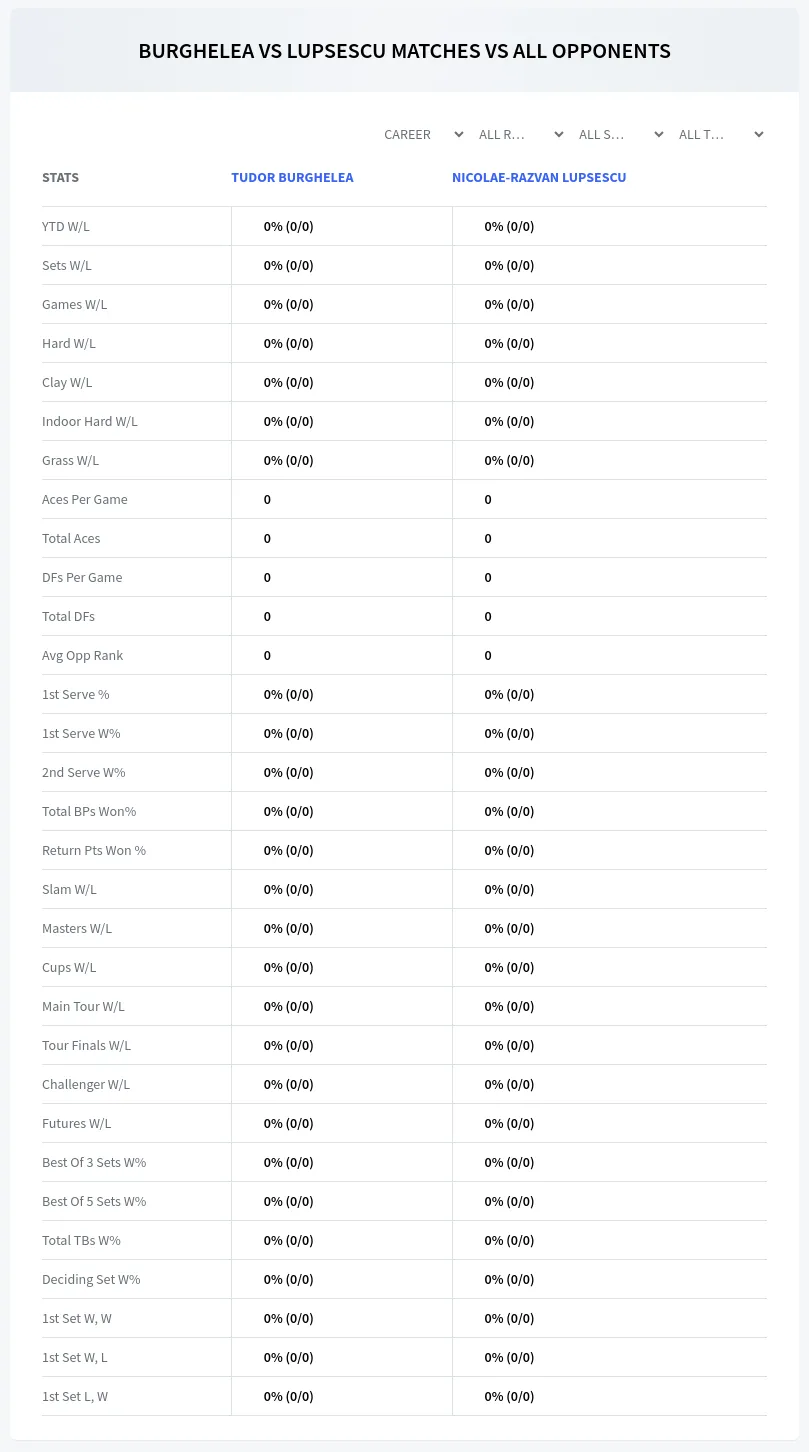809x1452 pixels.
Task: Select the Total Aces row label
Action: (x=71, y=538)
